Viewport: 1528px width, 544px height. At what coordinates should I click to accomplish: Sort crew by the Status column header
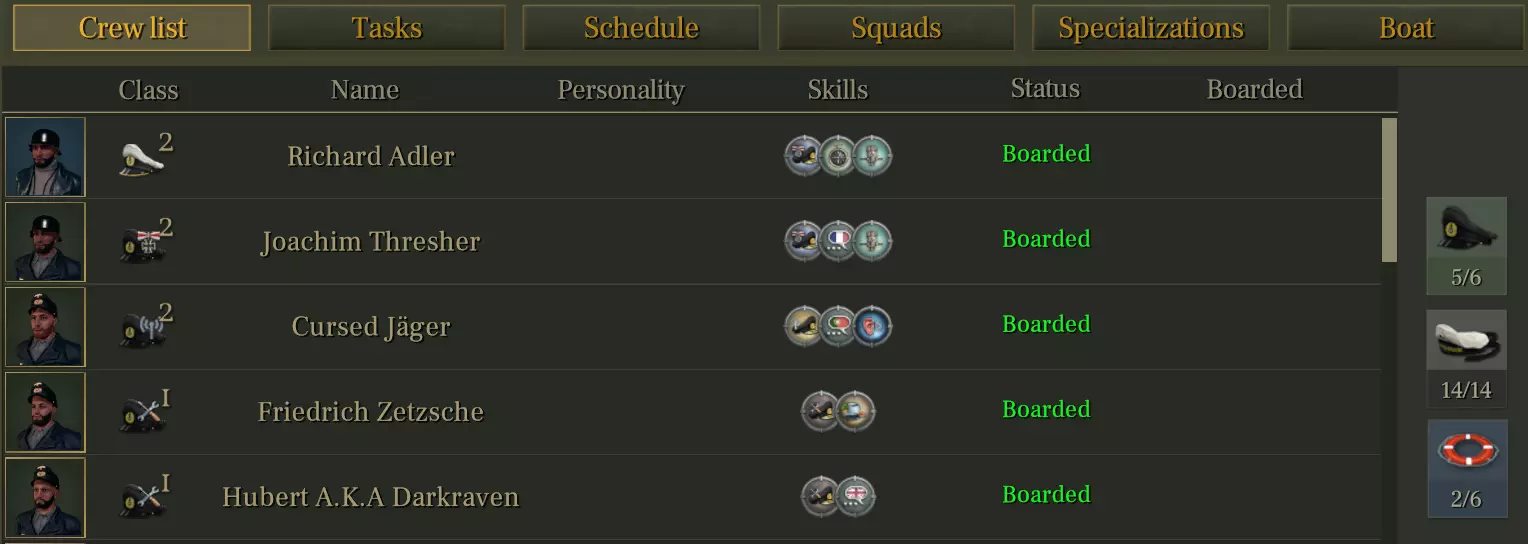tap(1045, 89)
